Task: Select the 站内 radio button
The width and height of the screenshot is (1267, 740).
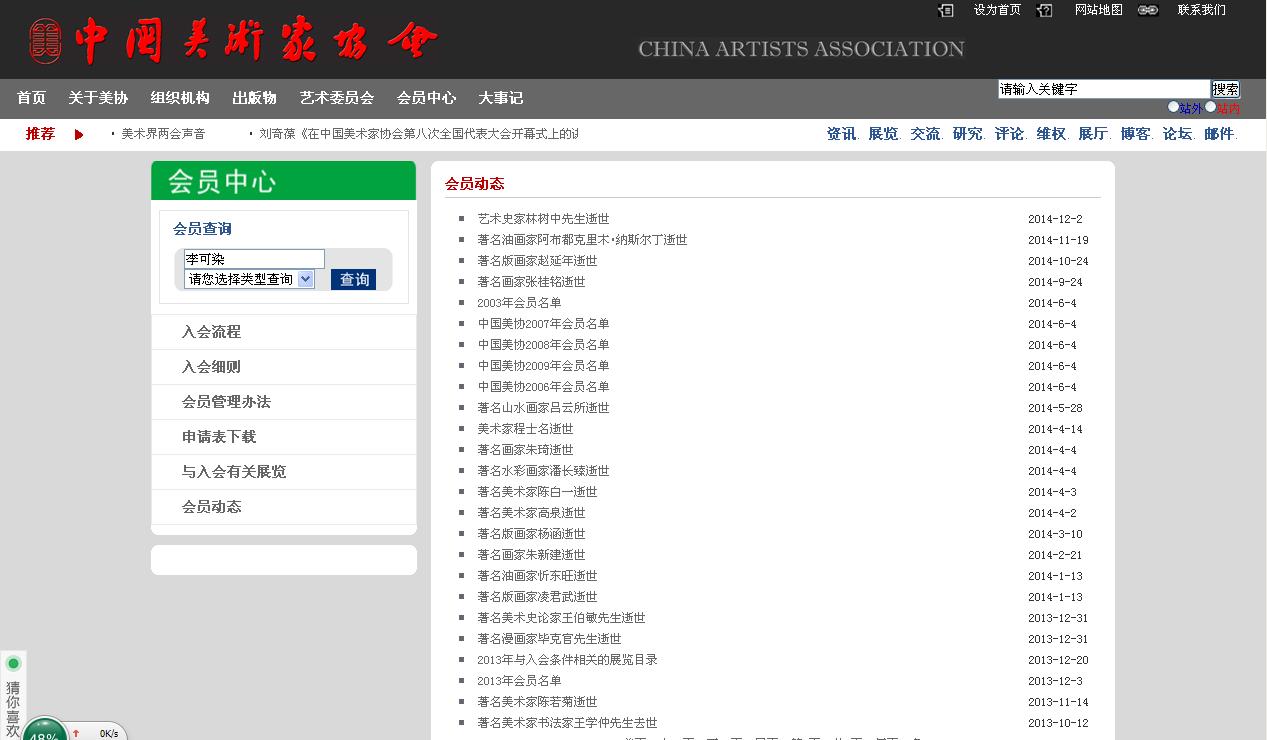Action: coord(1210,107)
